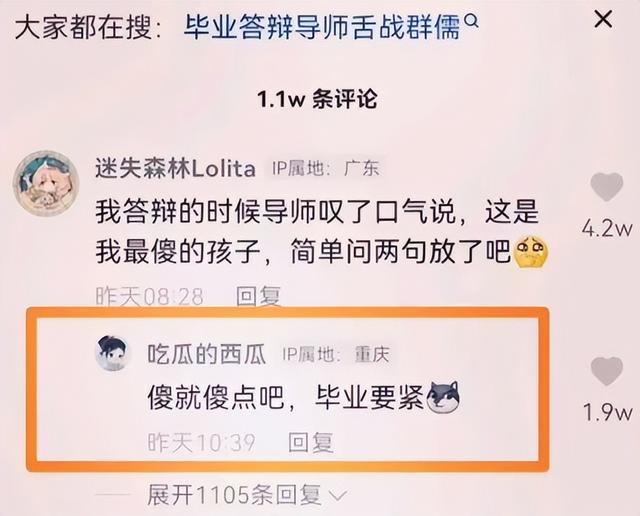
Task: Close the comments panel with X
Action: tap(603, 19)
